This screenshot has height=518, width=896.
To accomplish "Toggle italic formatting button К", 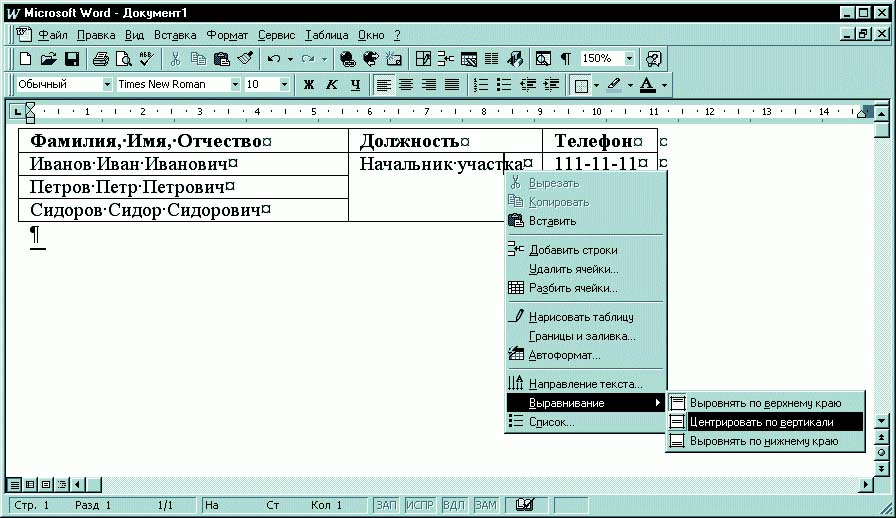I will point(332,85).
